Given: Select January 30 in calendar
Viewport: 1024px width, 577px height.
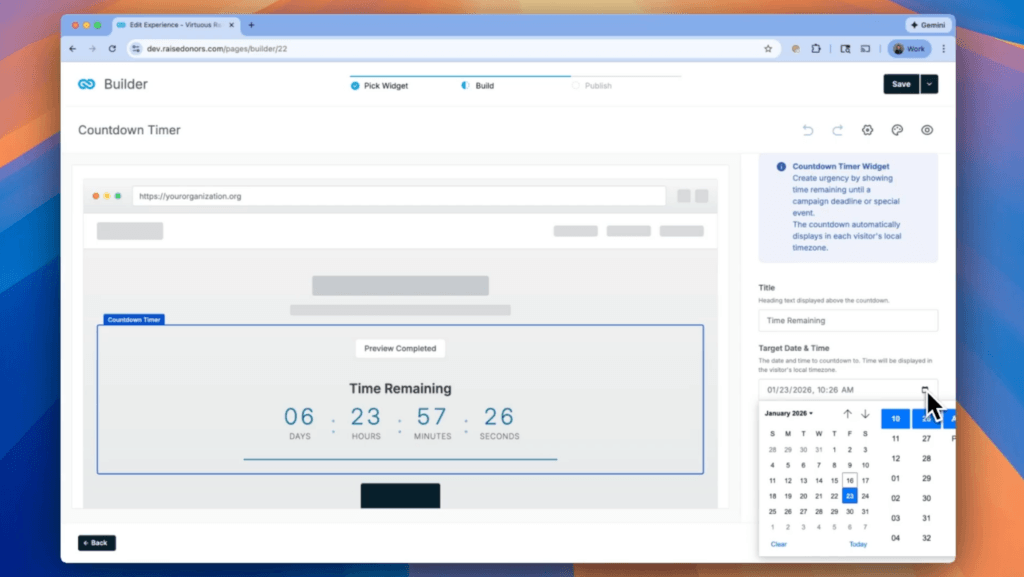Looking at the screenshot, I should 850,512.
